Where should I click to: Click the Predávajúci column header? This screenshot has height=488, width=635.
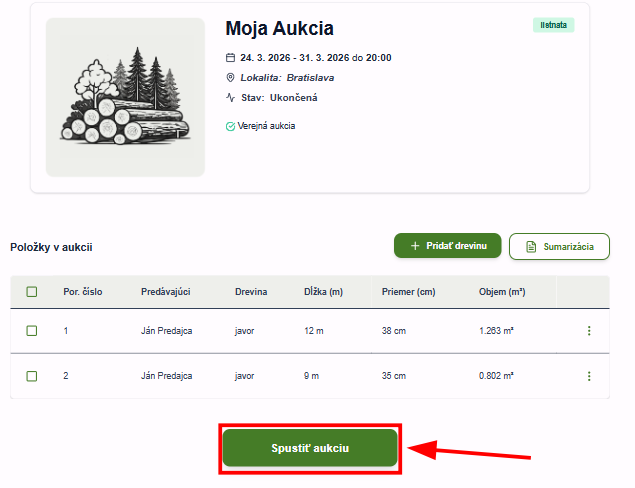click(165, 292)
